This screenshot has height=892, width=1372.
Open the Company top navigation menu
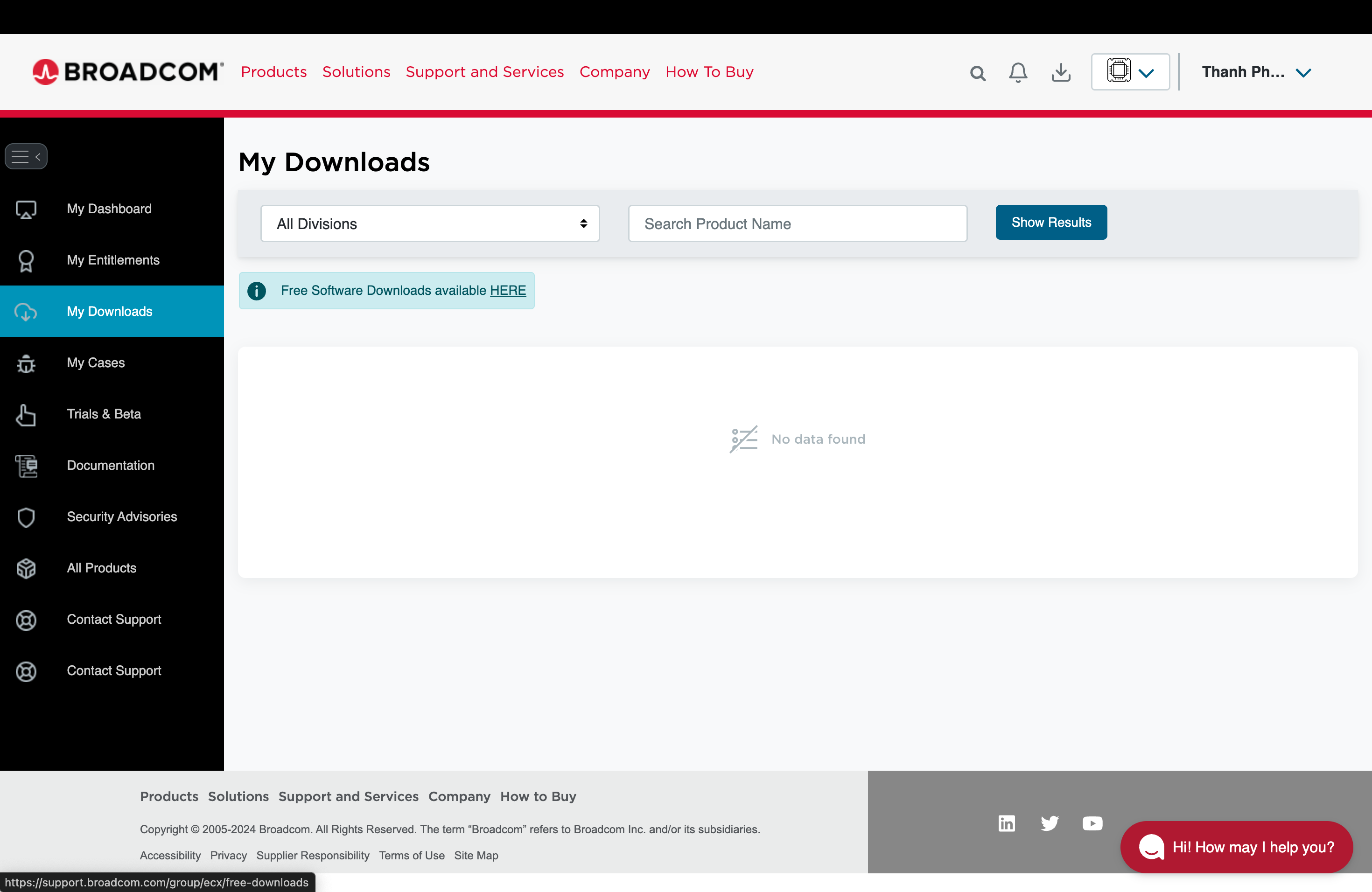tap(615, 71)
